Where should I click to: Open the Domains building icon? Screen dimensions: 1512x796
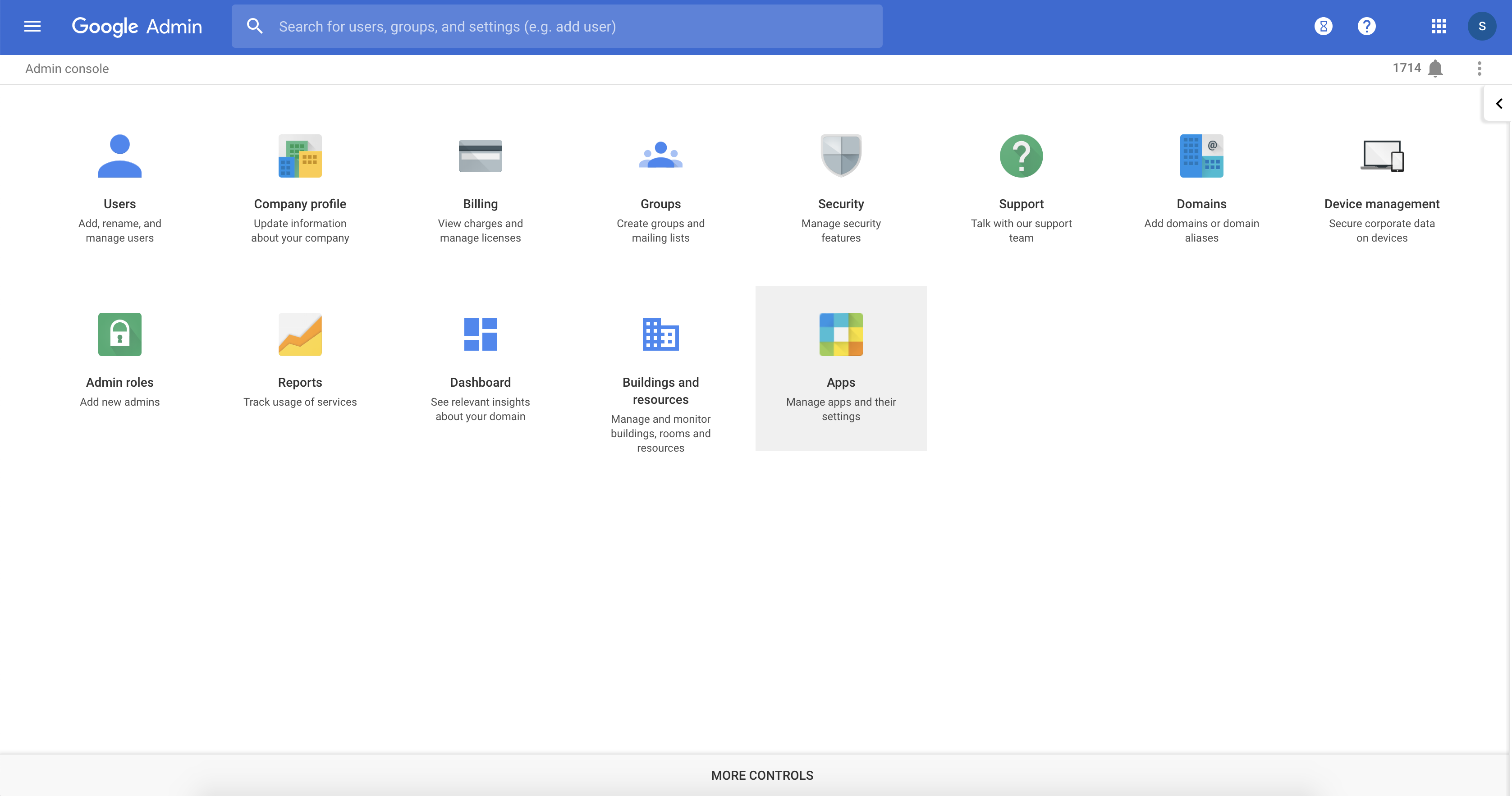[x=1201, y=156]
